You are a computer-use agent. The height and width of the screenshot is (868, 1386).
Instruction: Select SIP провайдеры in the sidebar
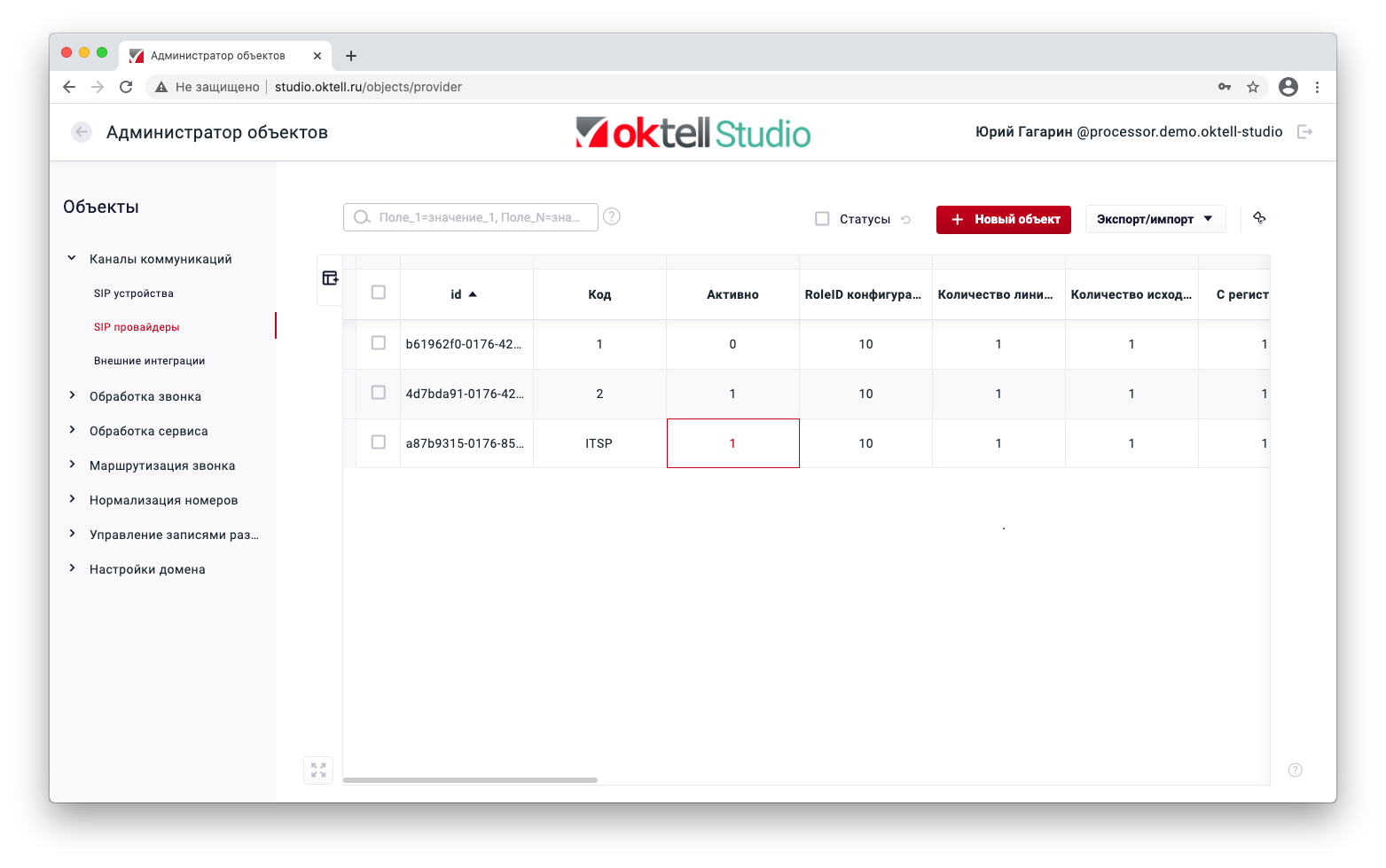pyautogui.click(x=137, y=327)
